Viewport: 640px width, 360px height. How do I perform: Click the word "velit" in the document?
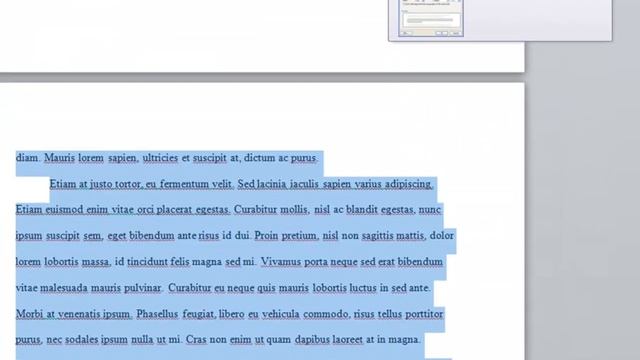click(222, 184)
